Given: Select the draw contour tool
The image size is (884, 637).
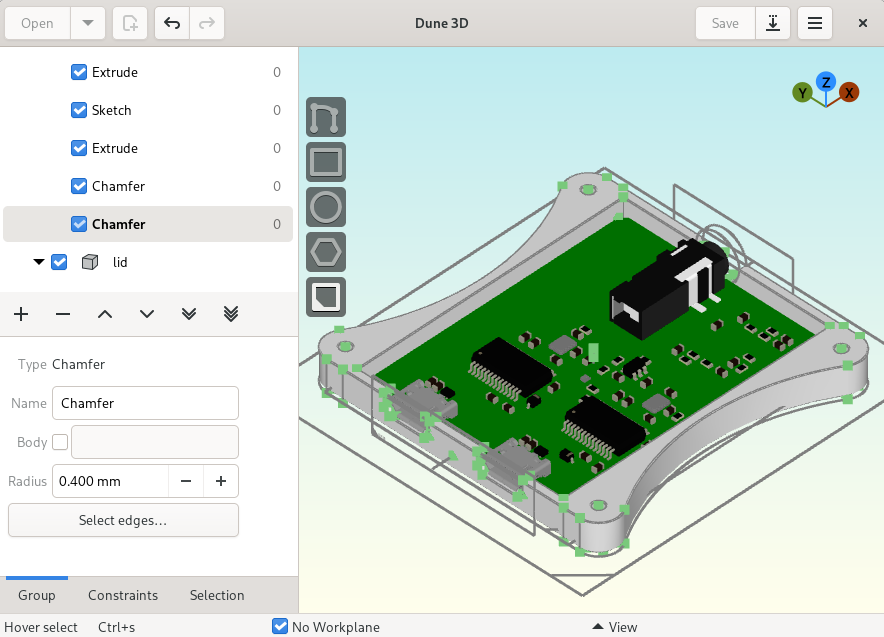Looking at the screenshot, I should (x=326, y=117).
